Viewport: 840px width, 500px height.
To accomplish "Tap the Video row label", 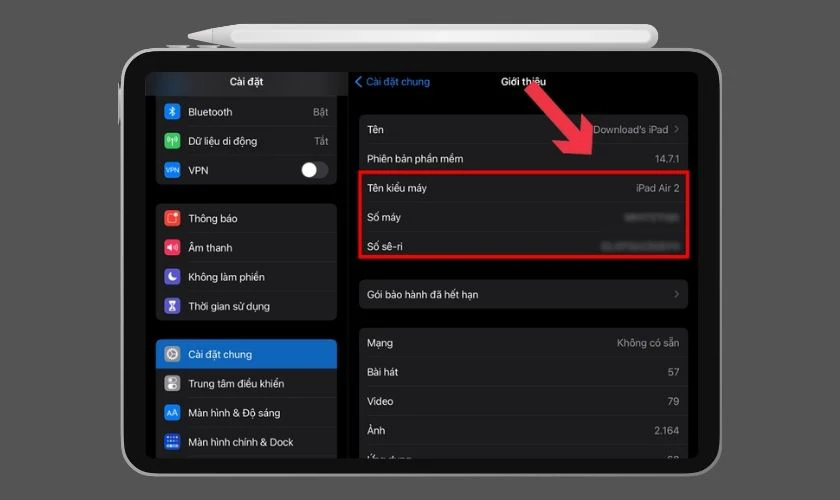I will pos(380,401).
